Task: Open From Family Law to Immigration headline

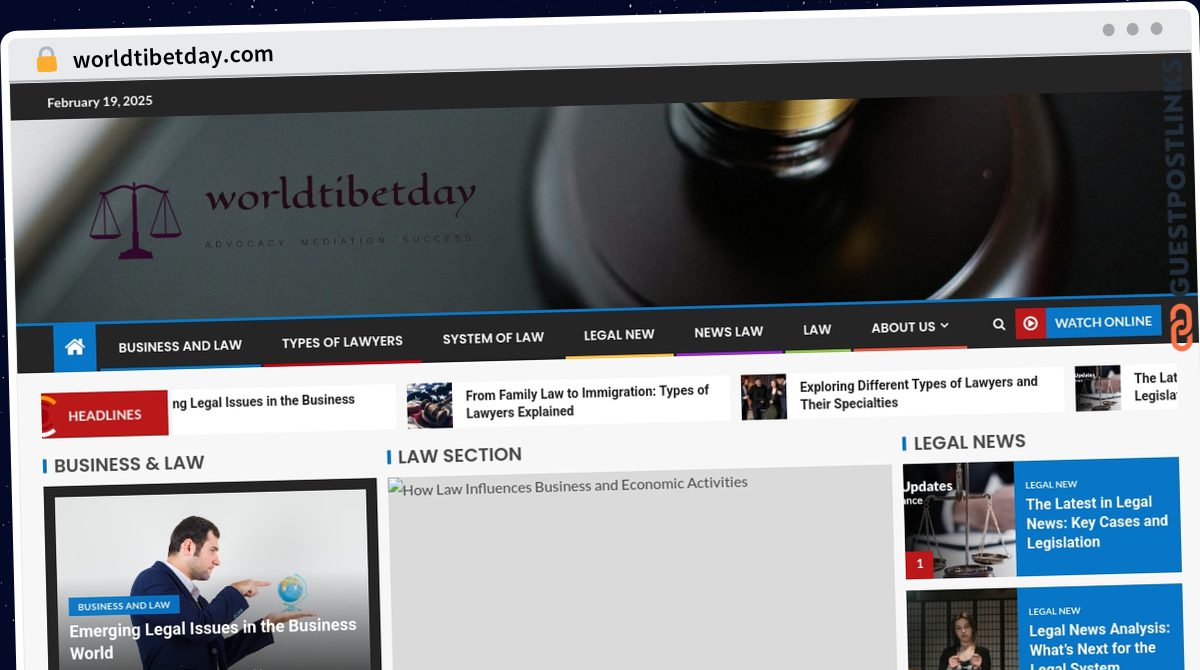Action: tap(587, 401)
